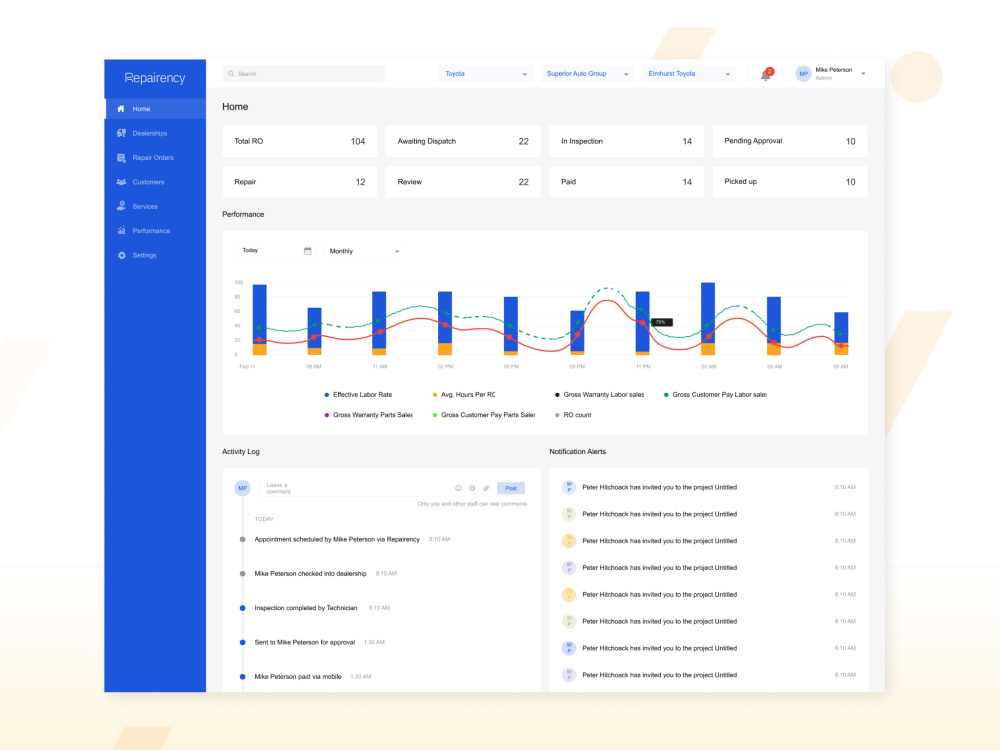Select 'Inspection completed by Technician' entry
Image resolution: width=1000 pixels, height=750 pixels.
306,608
